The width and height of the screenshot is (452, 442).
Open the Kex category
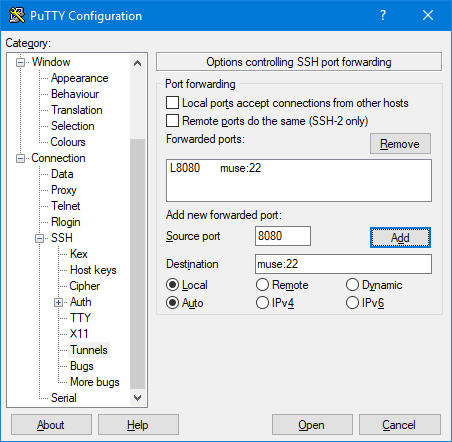[79, 254]
